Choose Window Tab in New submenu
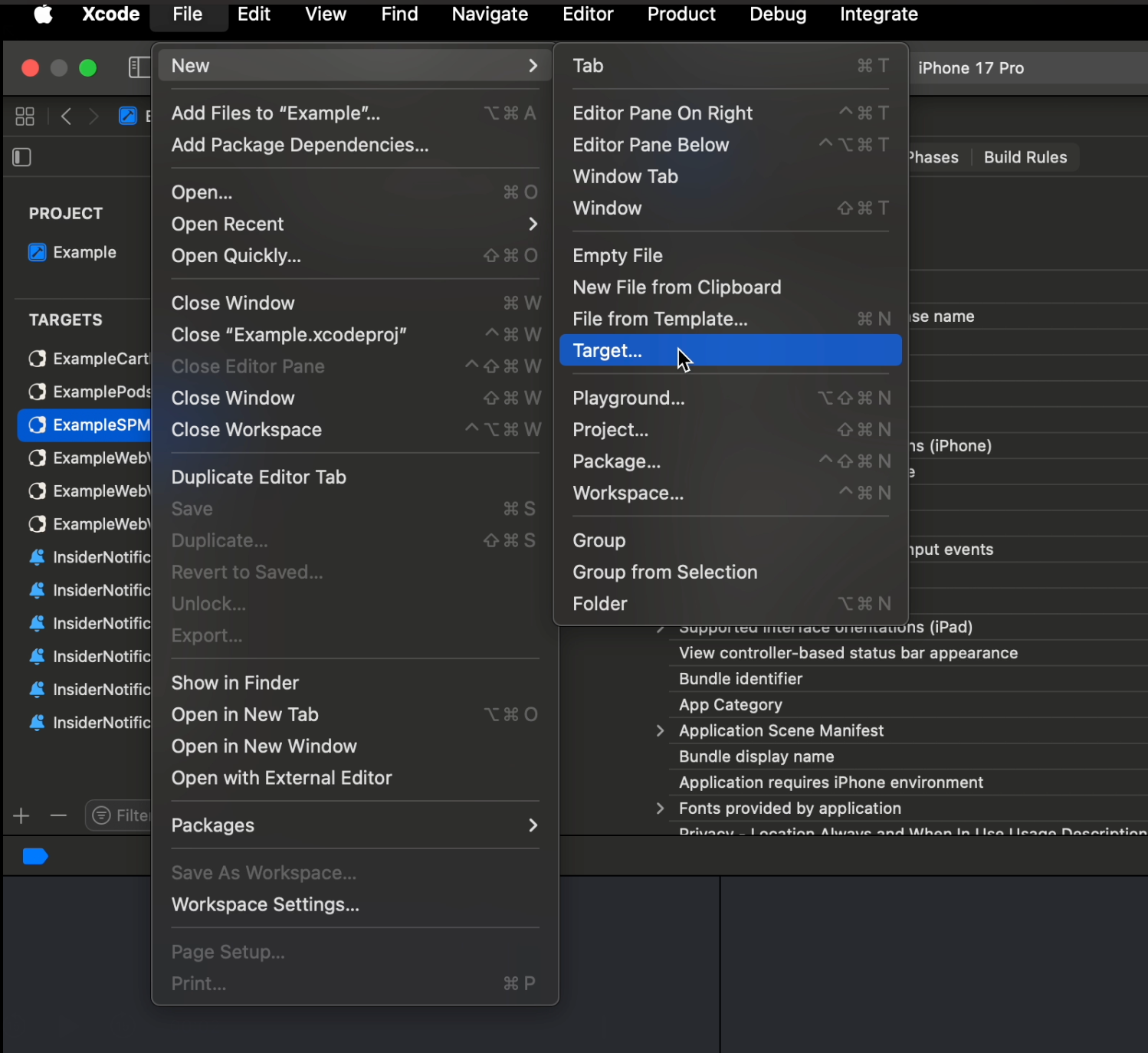Viewport: 1148px width, 1053px height. tap(730, 176)
